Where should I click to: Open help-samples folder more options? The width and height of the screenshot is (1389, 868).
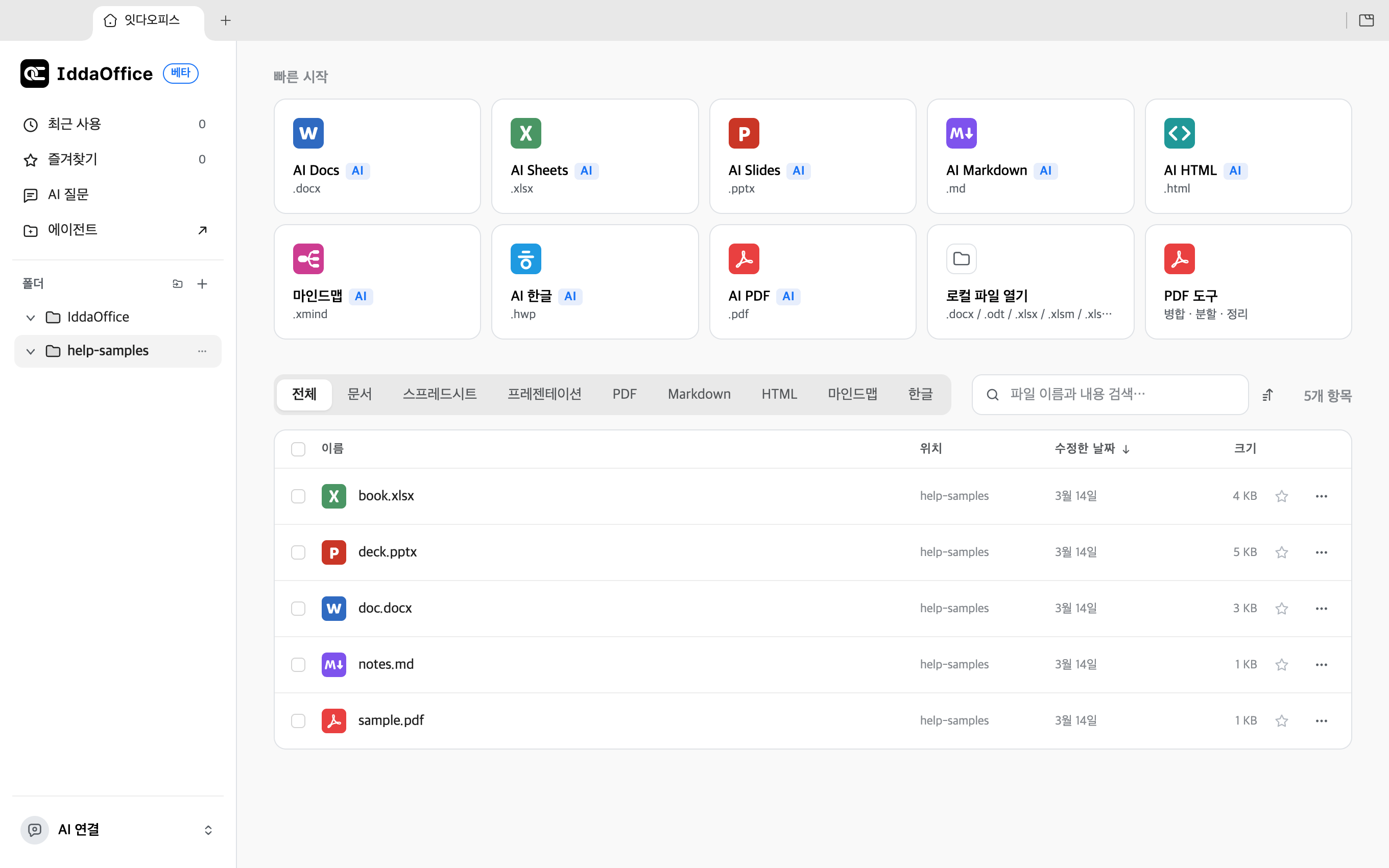pyautogui.click(x=202, y=351)
